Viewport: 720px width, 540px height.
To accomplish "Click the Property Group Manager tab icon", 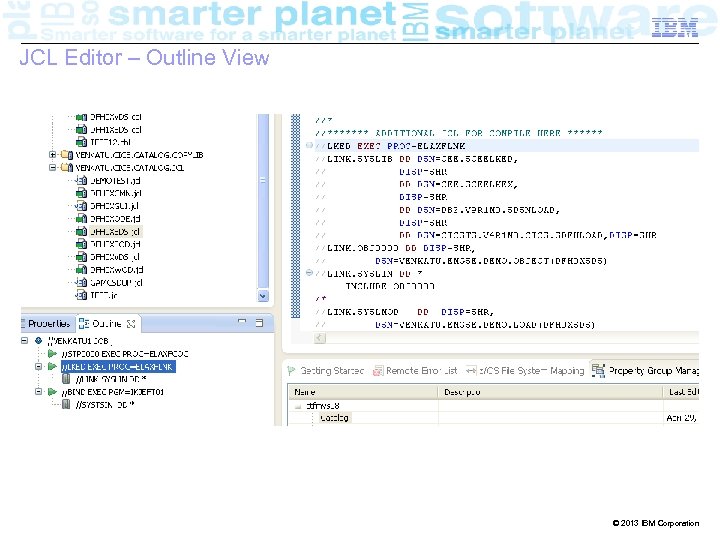I will click(x=598, y=370).
